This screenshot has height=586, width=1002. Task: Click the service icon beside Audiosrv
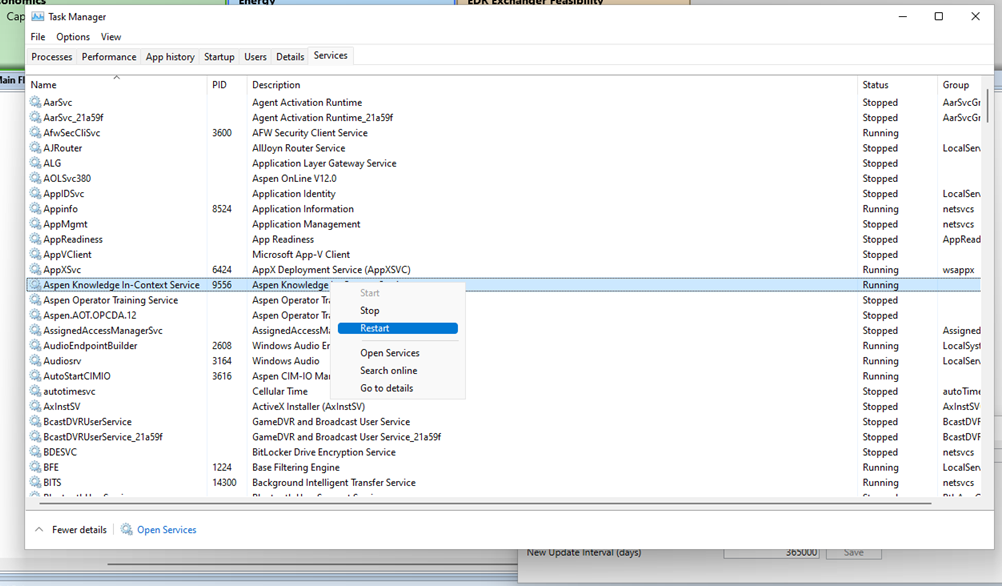point(35,360)
